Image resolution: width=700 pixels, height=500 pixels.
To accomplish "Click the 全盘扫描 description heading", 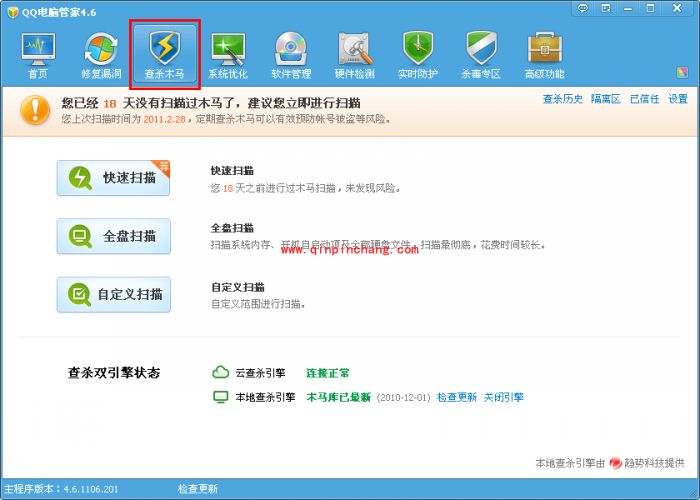I will point(232,228).
